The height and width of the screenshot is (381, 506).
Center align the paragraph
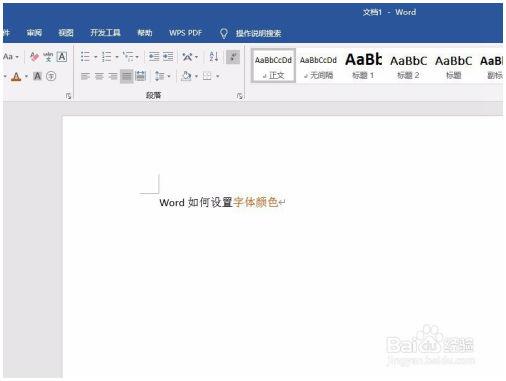(x=99, y=76)
